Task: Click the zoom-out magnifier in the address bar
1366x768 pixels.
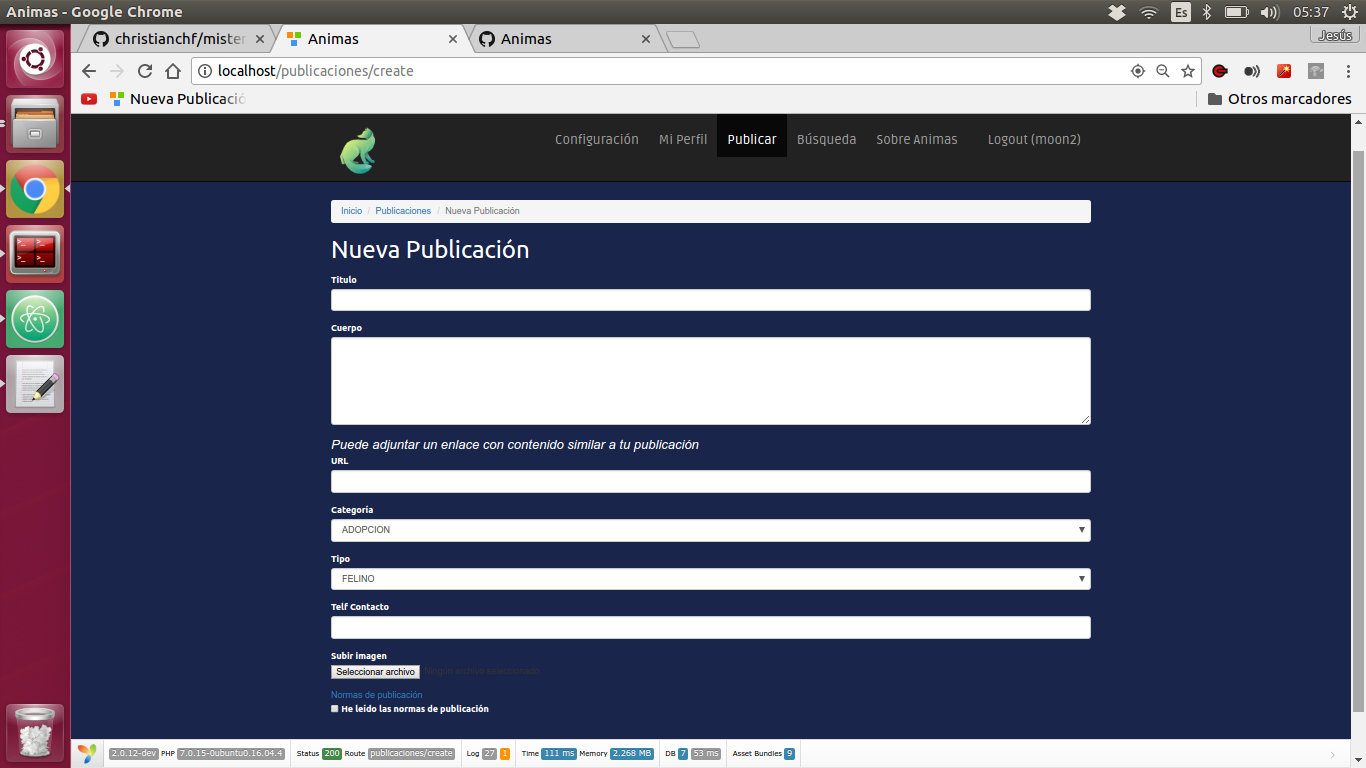Action: (1162, 71)
